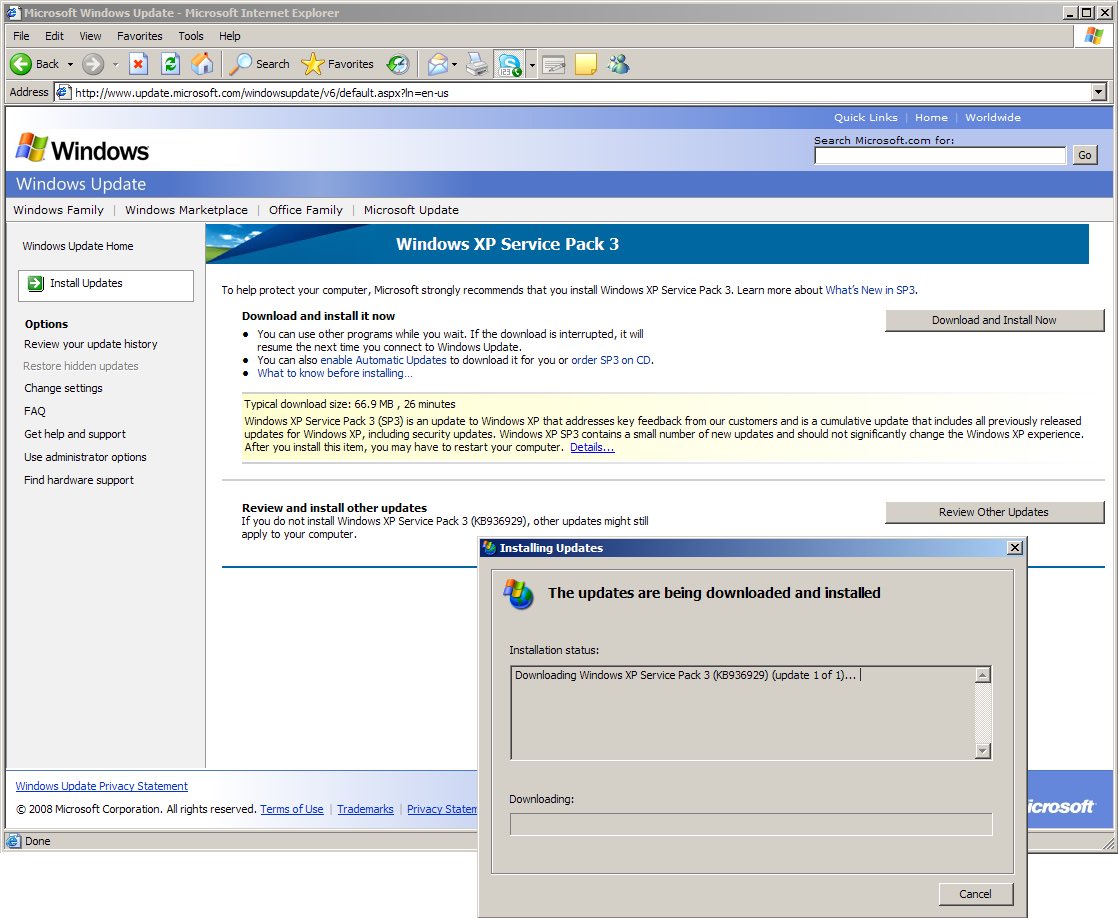
Task: Open Windows Messenger from the toolbar icon
Action: pyautogui.click(x=616, y=64)
